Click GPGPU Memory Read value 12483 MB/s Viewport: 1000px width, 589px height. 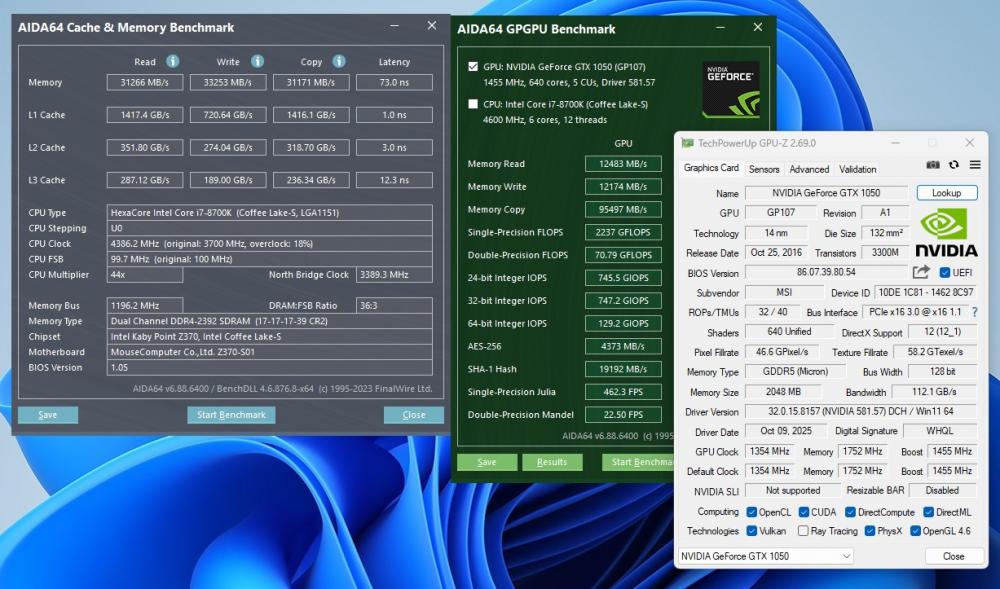pos(623,164)
